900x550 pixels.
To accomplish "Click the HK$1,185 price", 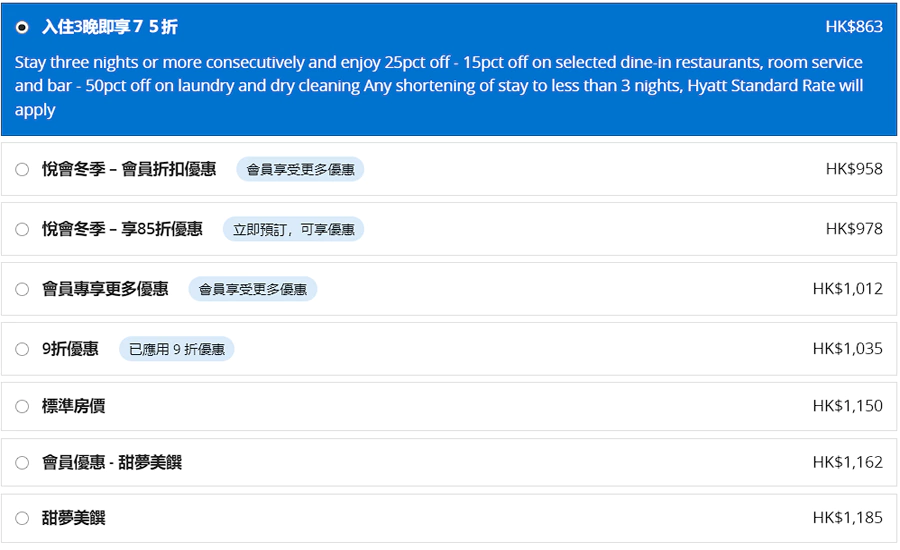I will tap(847, 518).
